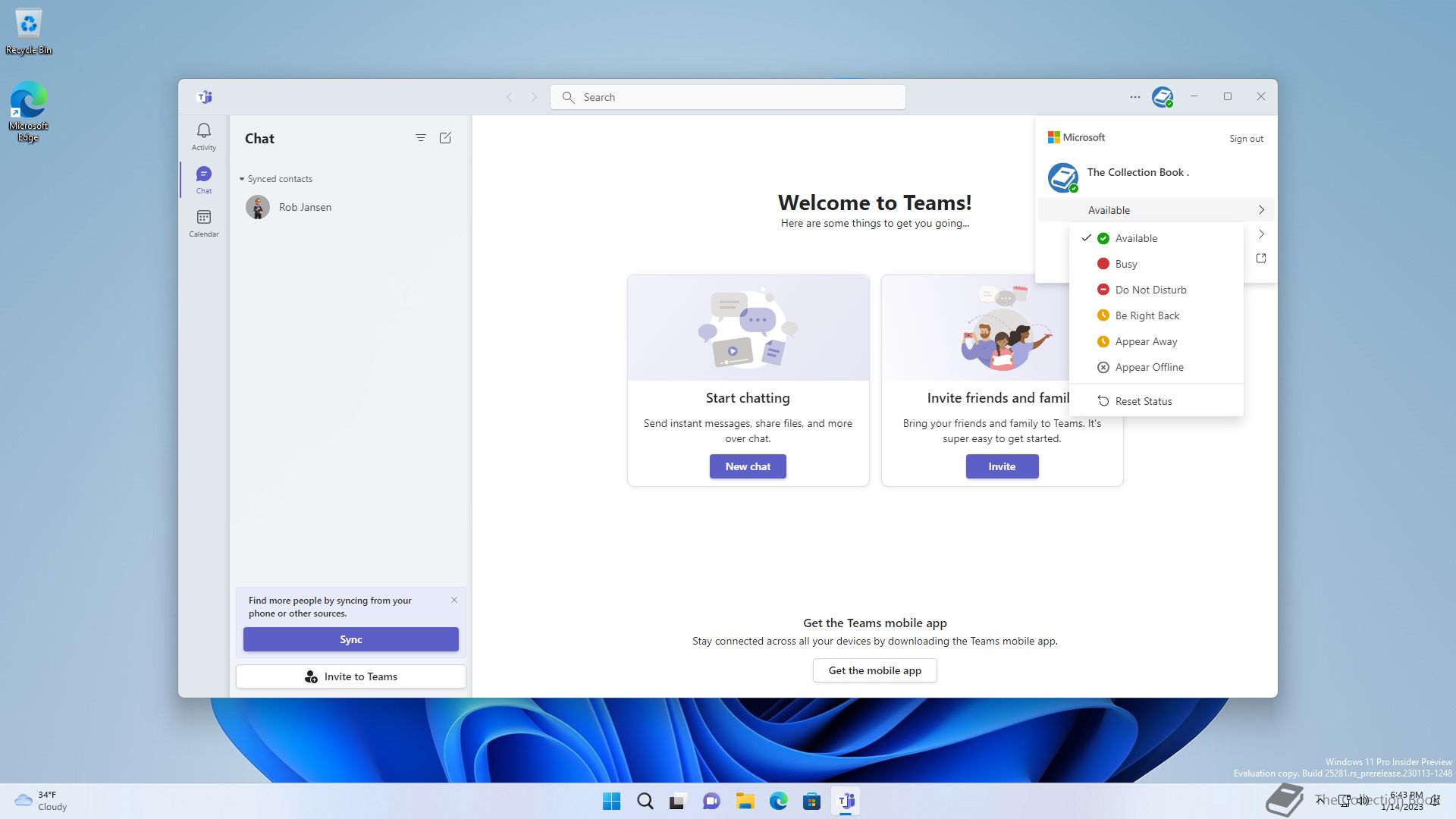Image resolution: width=1456 pixels, height=819 pixels.
Task: Click the Get the Teams mobile app heading
Action: coord(874,623)
